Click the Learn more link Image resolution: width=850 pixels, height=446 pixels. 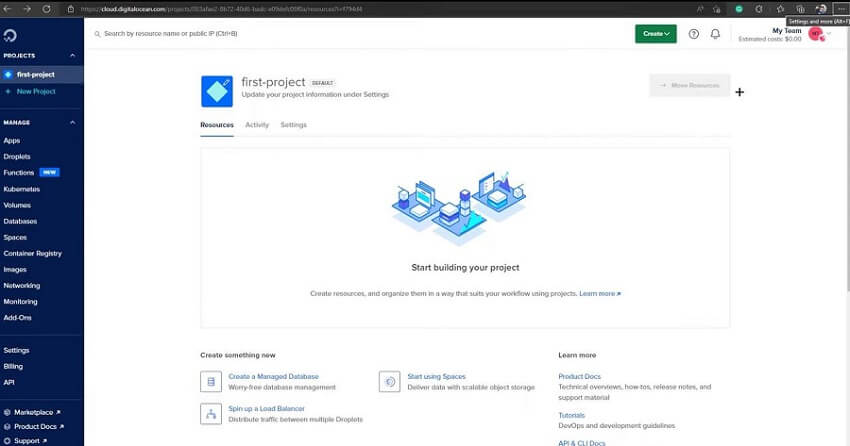(599, 294)
